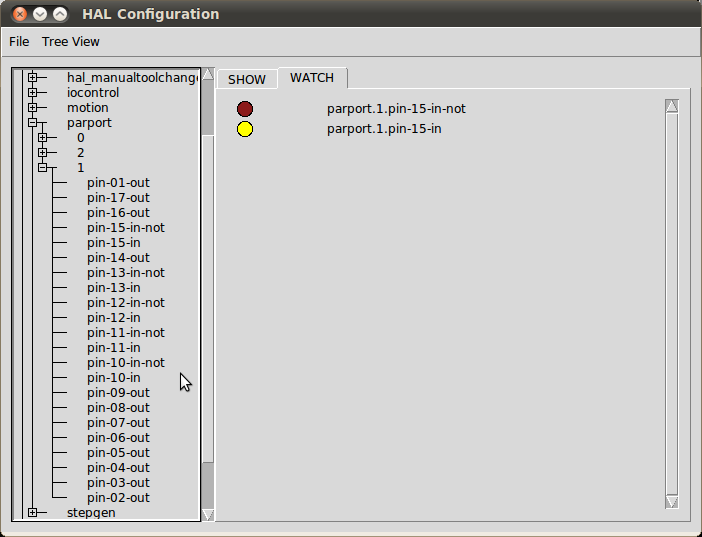702x537 pixels.
Task: Expand the motion tree node
Action: tap(32, 108)
